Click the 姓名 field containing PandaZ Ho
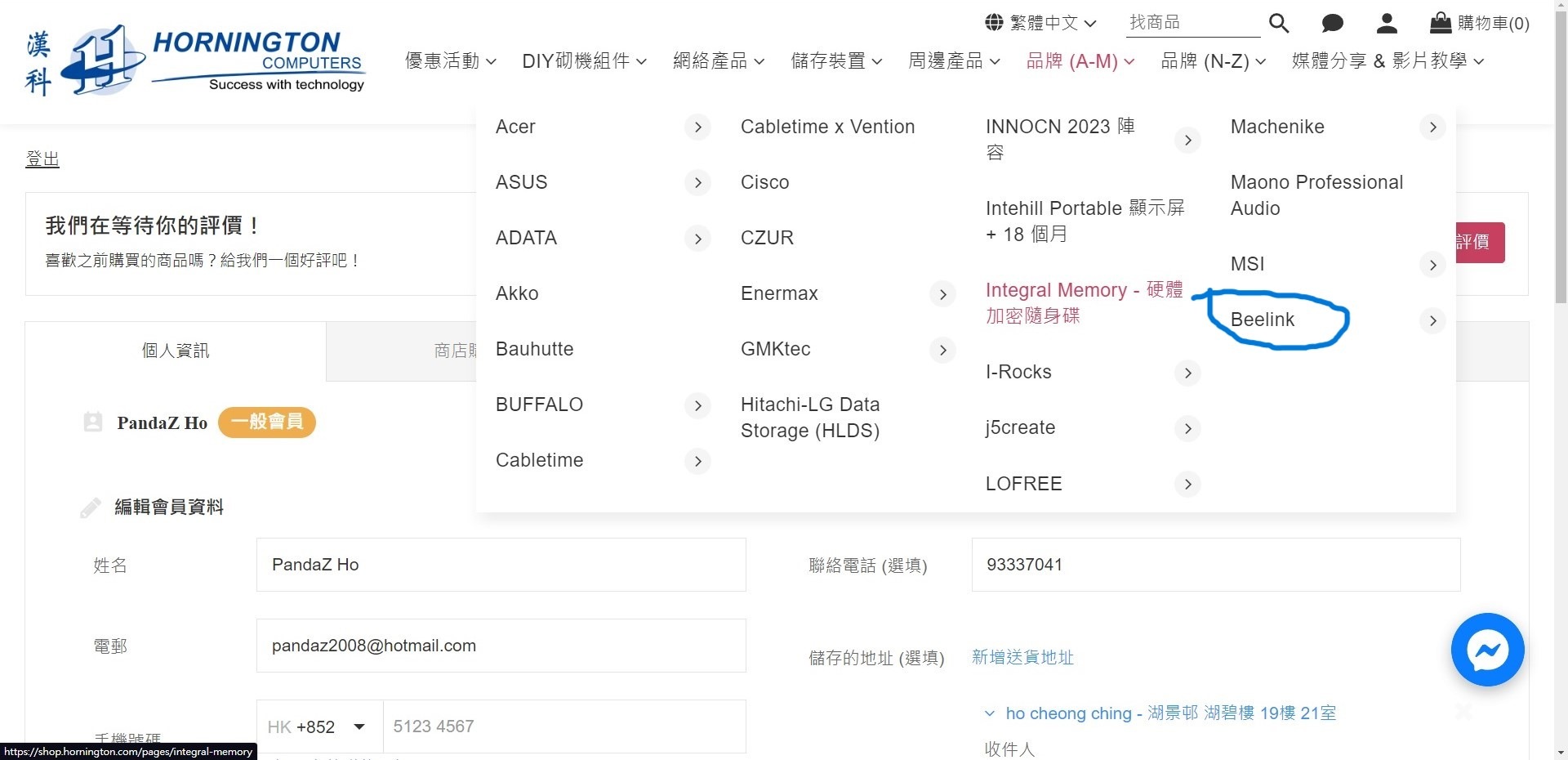Screen dimensions: 1568x760 tap(501, 565)
